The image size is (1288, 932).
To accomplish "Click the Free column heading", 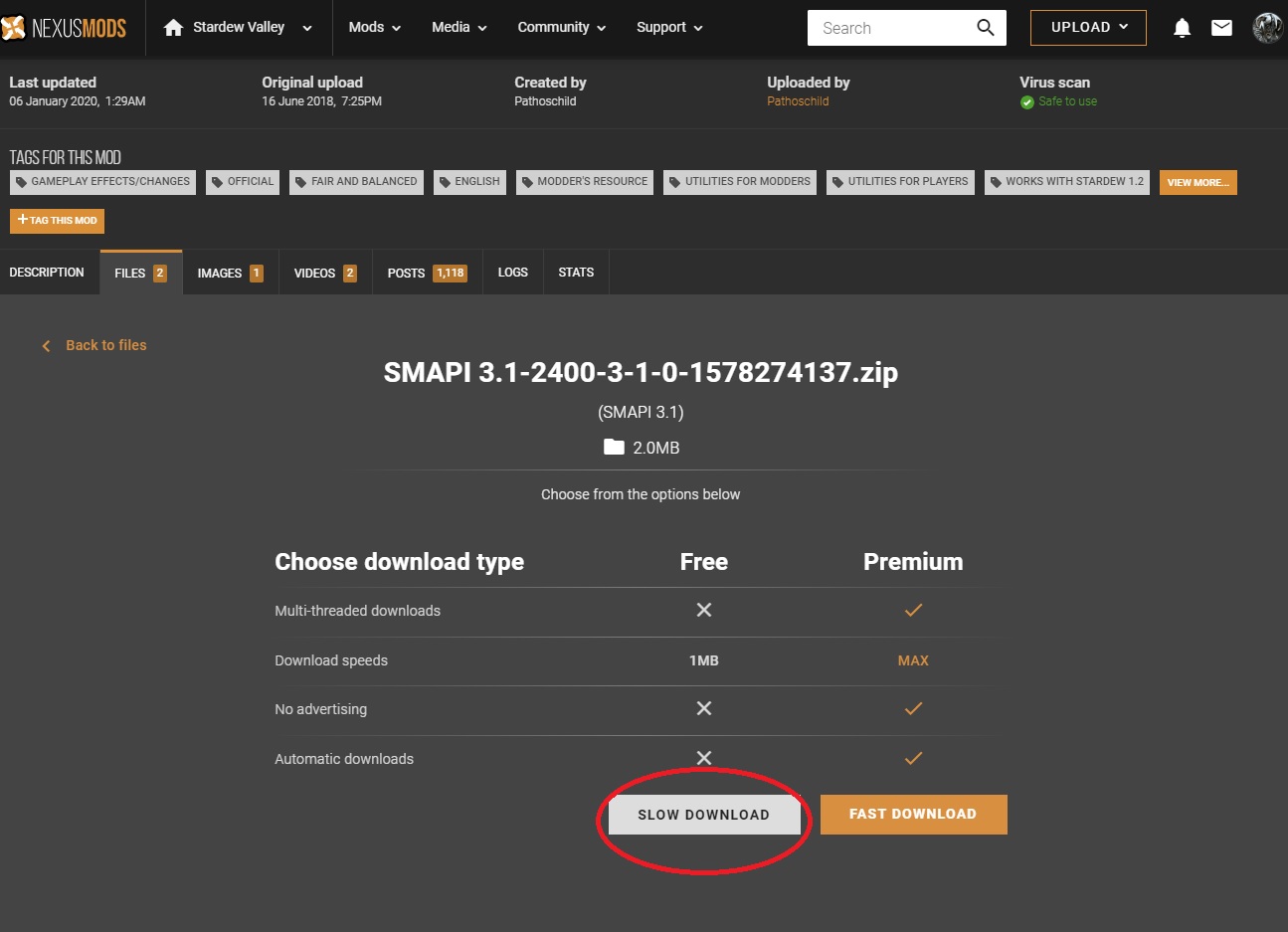I will point(704,562).
